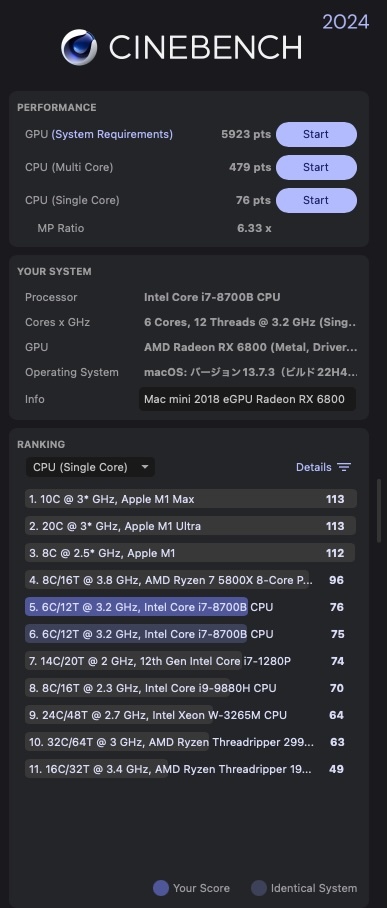The width and height of the screenshot is (387, 908).
Task: Start the CPU Single Core benchmark
Action: coord(316,200)
